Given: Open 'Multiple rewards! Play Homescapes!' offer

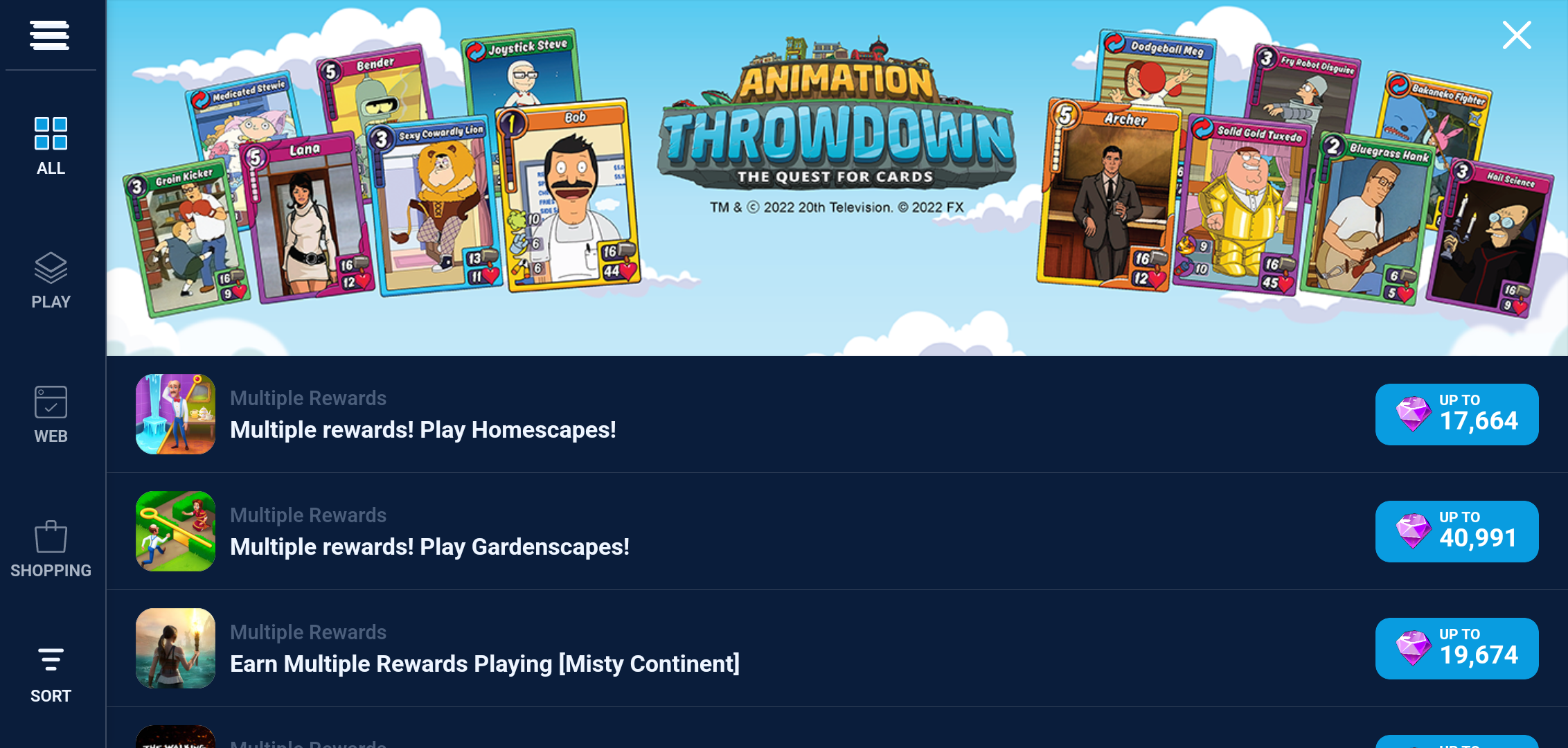Looking at the screenshot, I should pos(423,430).
